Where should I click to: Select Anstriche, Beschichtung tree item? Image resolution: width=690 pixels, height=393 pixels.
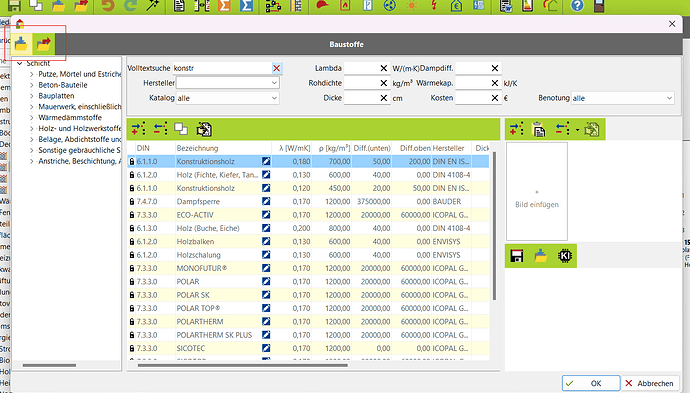(79, 161)
